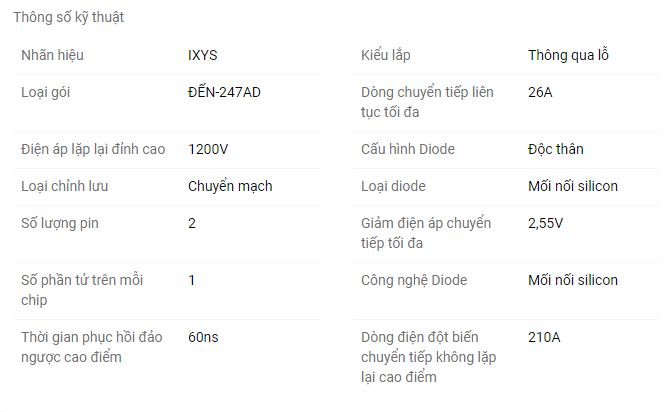Click the 'Độc thân' configuration value

(x=555, y=149)
